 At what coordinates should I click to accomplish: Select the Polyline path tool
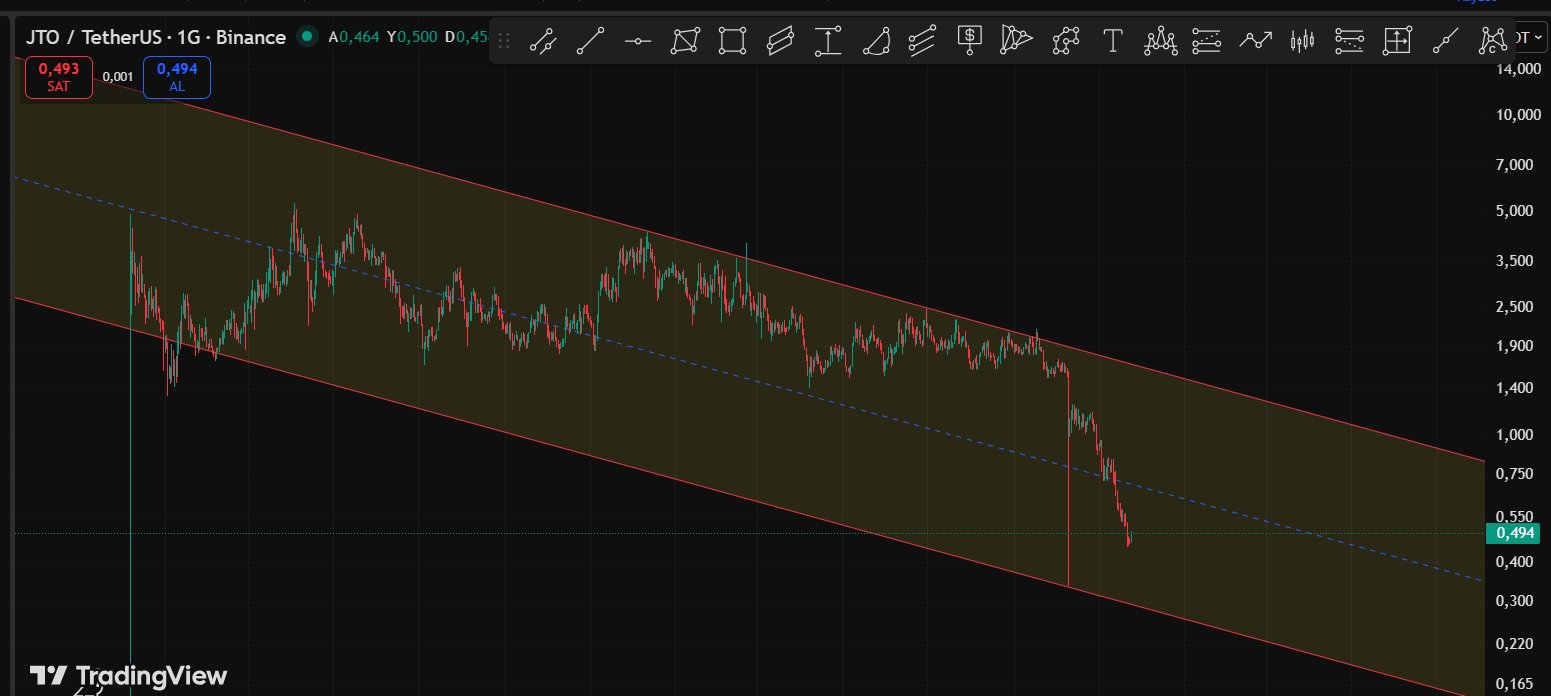pyautogui.click(x=1065, y=41)
